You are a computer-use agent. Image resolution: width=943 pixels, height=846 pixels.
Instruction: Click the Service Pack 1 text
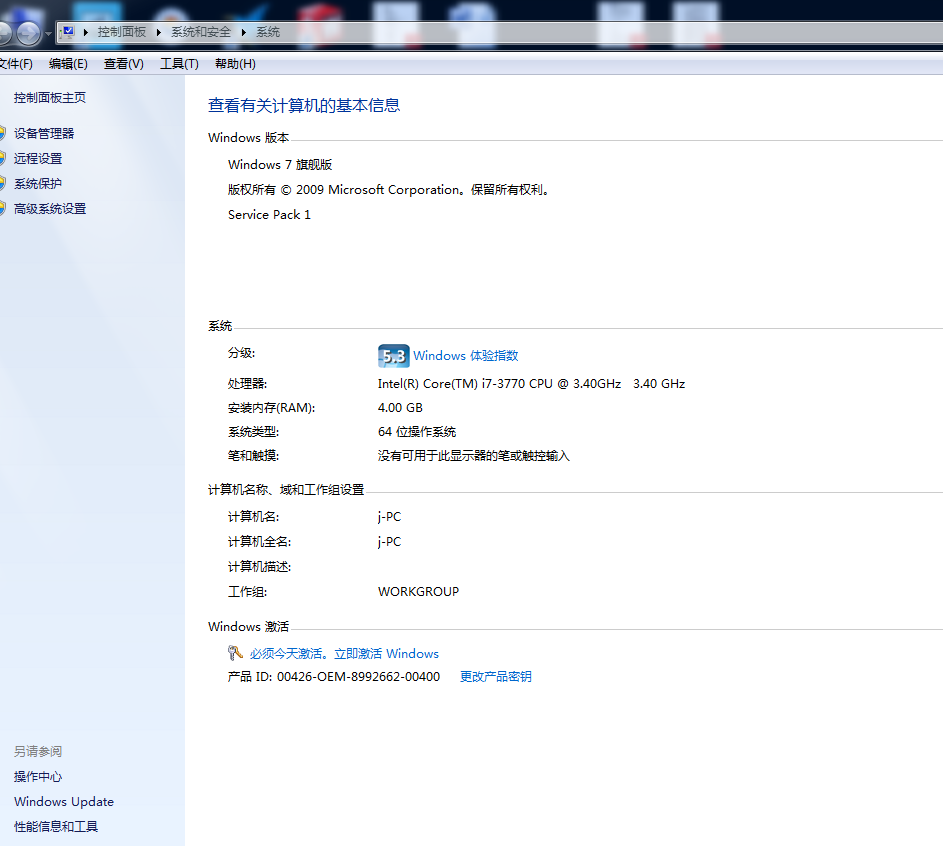269,215
